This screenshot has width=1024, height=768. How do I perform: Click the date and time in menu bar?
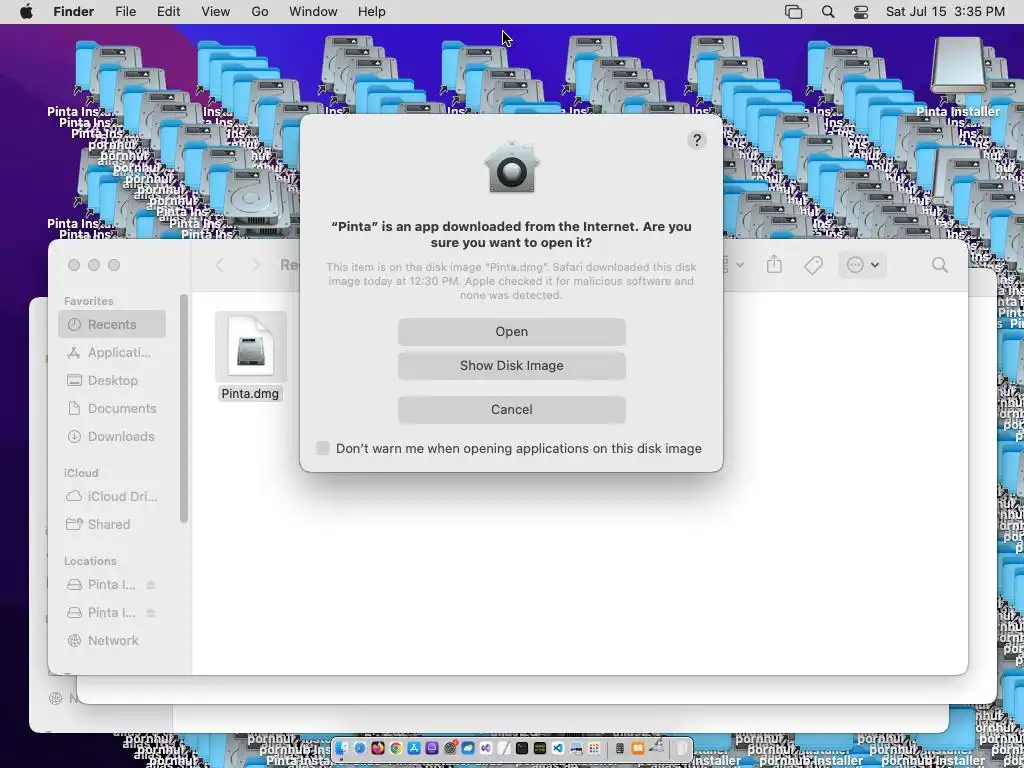tap(945, 12)
